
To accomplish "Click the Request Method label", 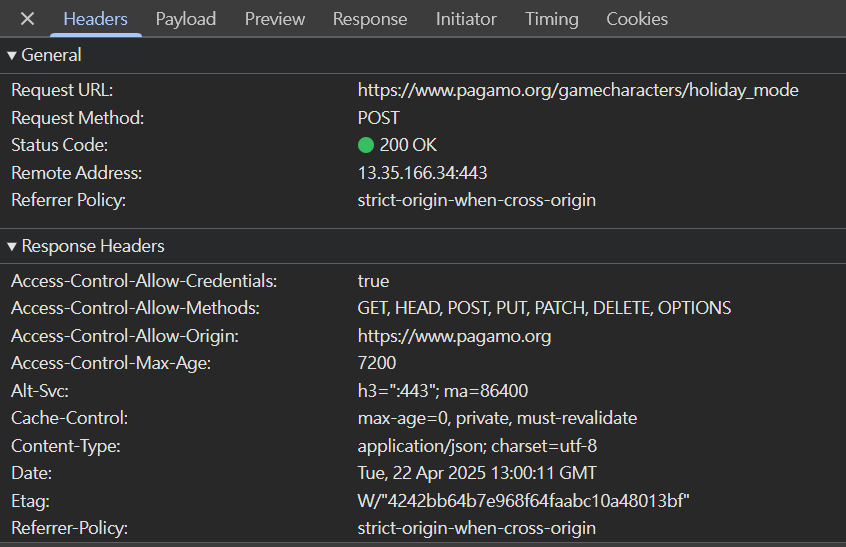I will pyautogui.click(x=77, y=118).
